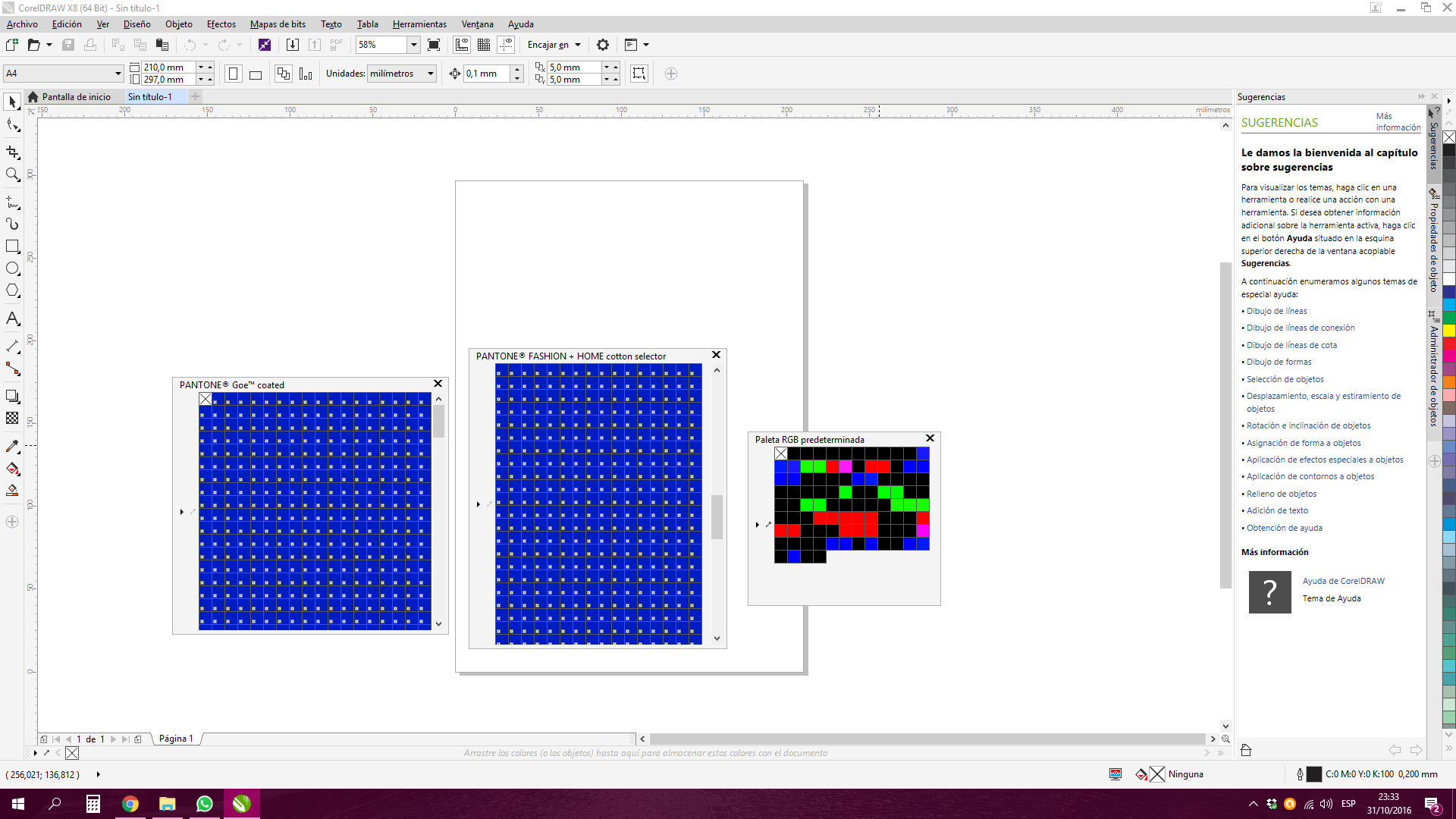Open the Unidades milímetros dropdown

pyautogui.click(x=431, y=74)
